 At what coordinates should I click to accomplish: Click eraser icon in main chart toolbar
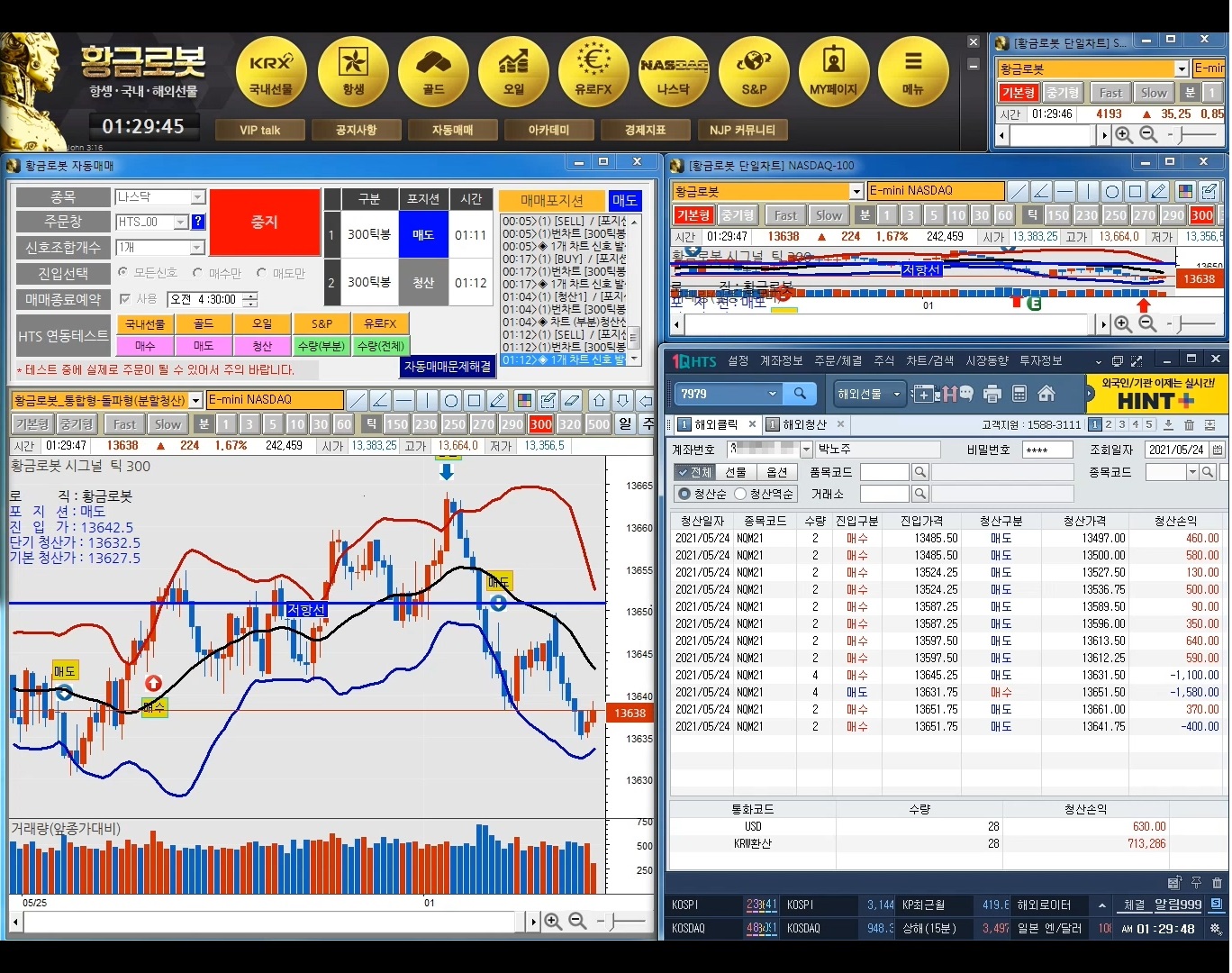(571, 400)
